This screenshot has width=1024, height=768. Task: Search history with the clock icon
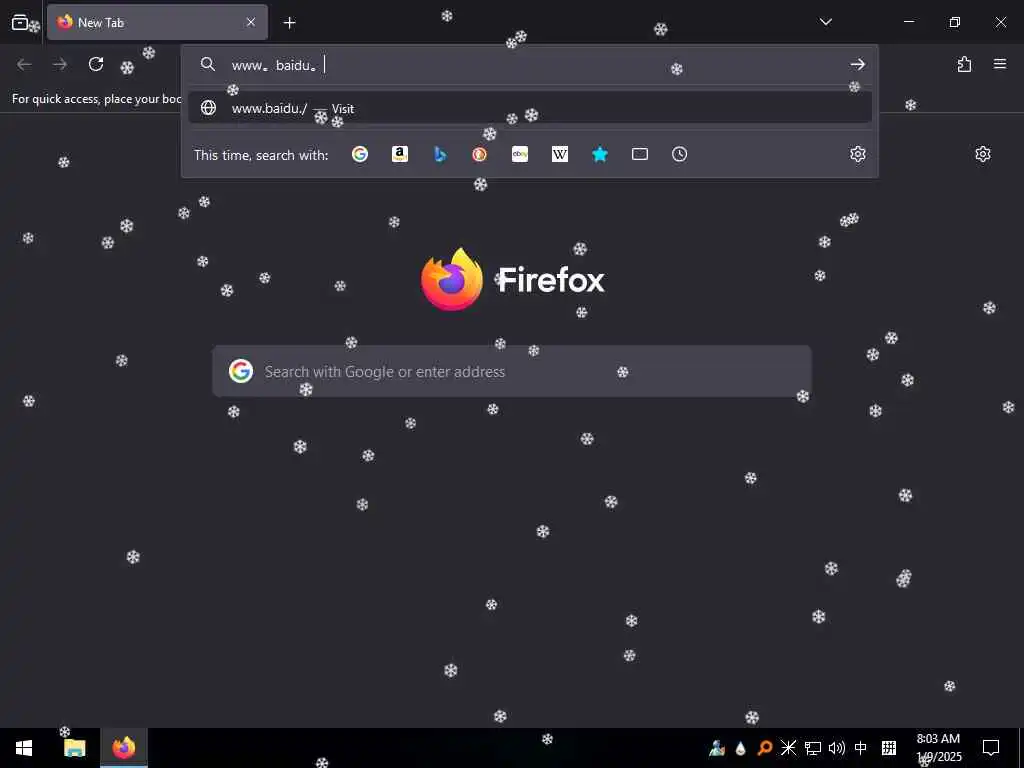pyautogui.click(x=680, y=154)
